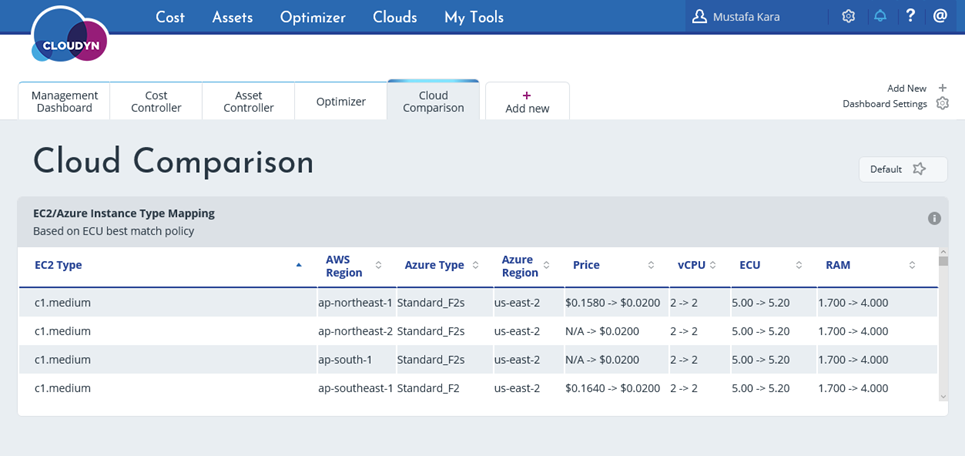Select the ap-southeast-1 cell

point(355,388)
